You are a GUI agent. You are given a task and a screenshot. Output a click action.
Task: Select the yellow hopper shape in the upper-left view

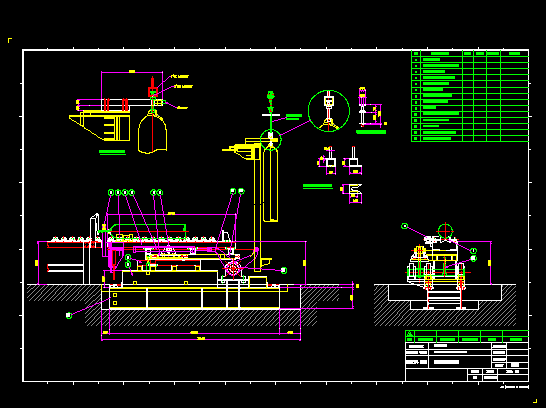pyautogui.click(x=100, y=125)
